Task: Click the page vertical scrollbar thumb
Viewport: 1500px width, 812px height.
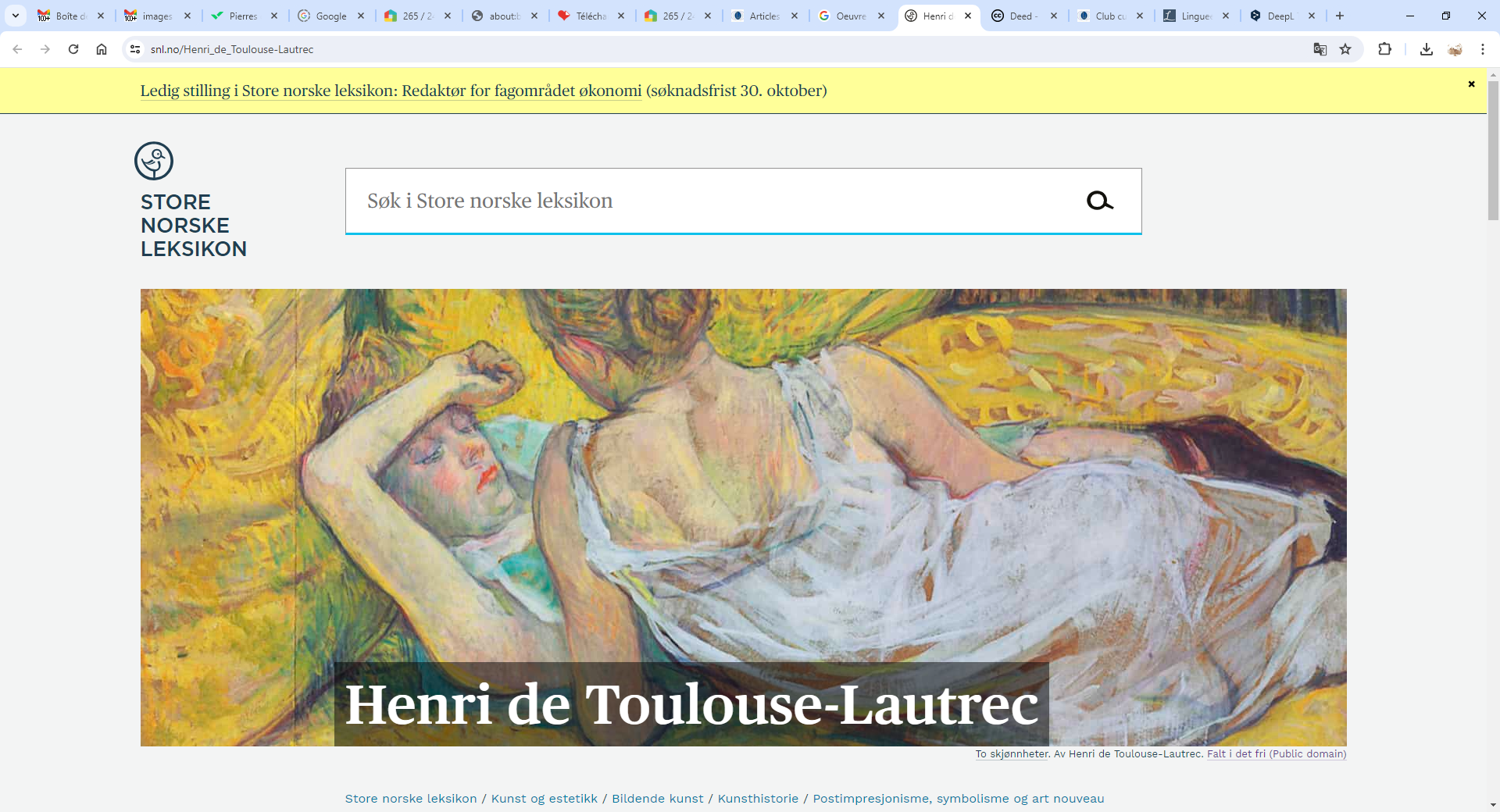Action: pos(1493,148)
